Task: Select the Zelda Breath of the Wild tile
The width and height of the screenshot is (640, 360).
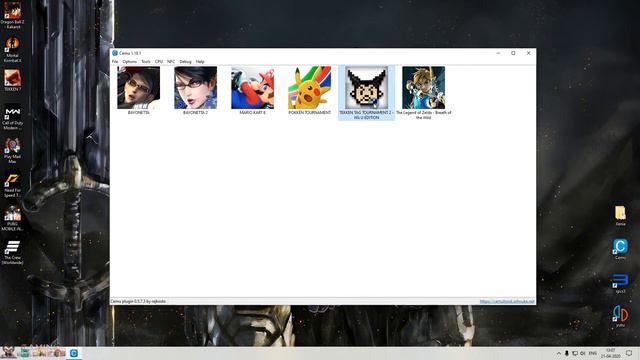Action: [424, 93]
